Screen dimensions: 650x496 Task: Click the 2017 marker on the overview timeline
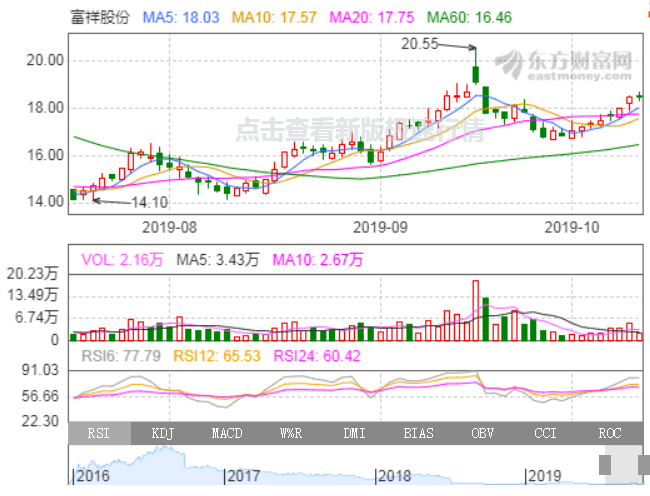pyautogui.click(x=242, y=476)
